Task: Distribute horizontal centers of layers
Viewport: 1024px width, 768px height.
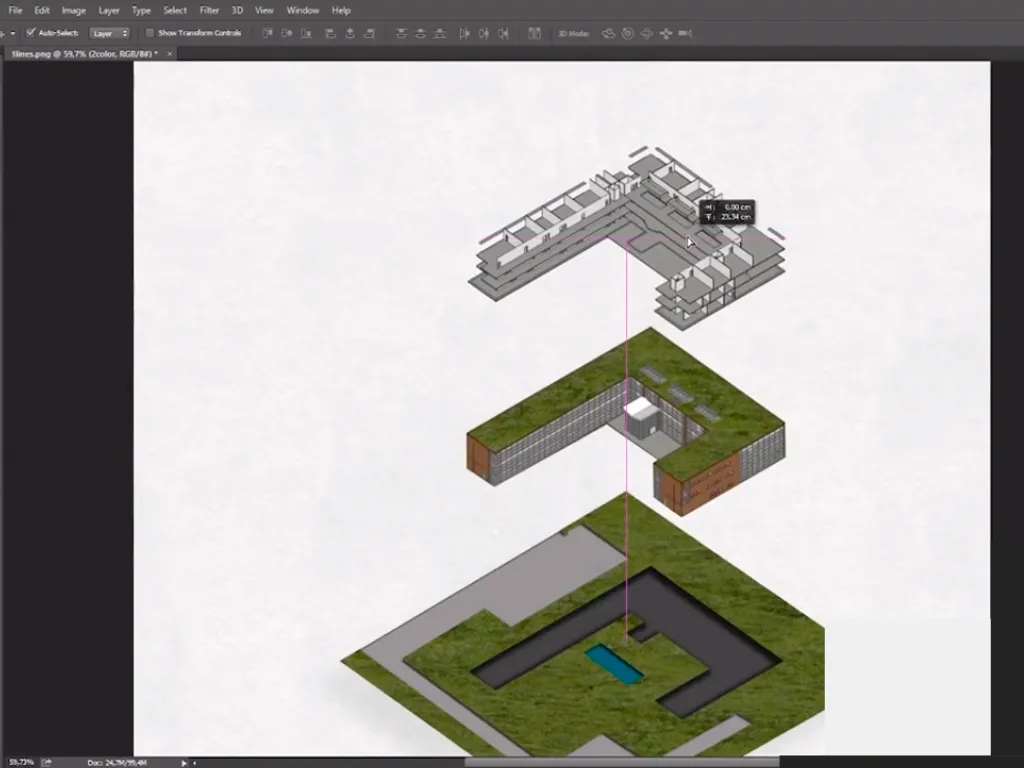Action: tap(484, 33)
